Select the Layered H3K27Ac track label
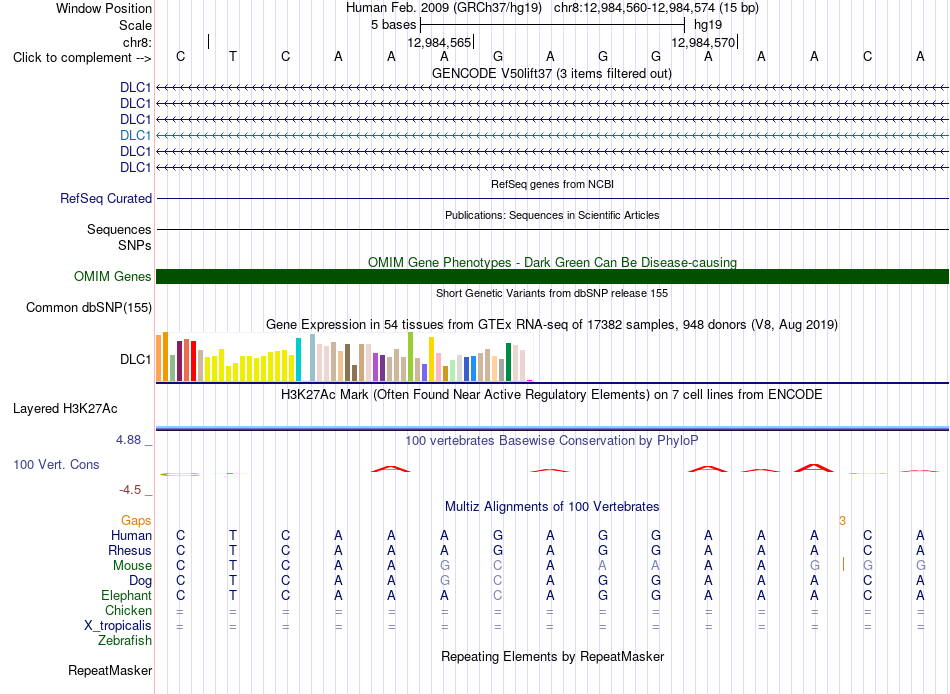This screenshot has width=950, height=694. [x=65, y=409]
